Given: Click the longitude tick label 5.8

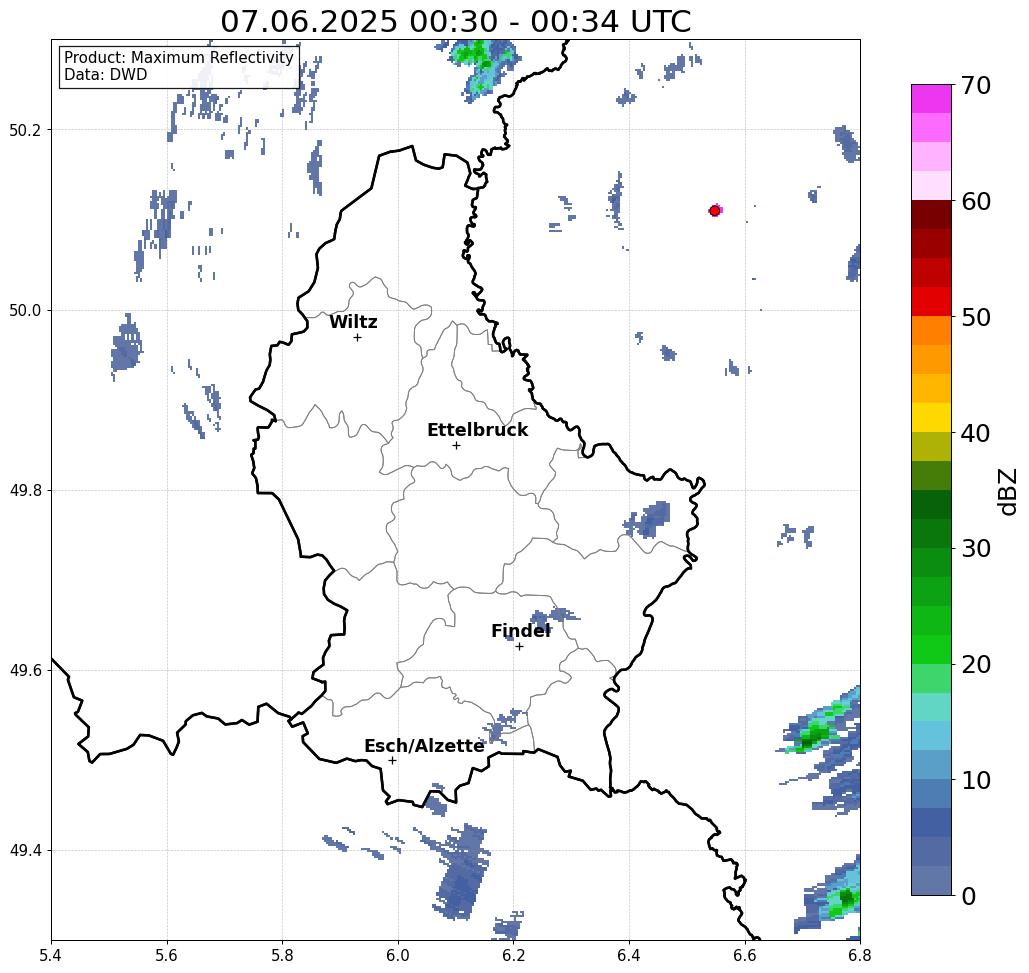Looking at the screenshot, I should 282,955.
